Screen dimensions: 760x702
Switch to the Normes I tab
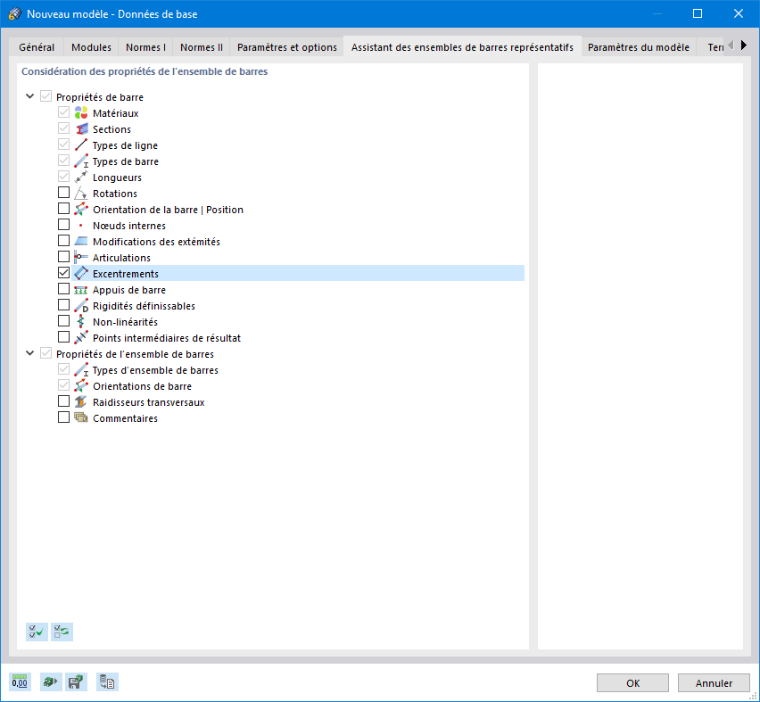(145, 47)
